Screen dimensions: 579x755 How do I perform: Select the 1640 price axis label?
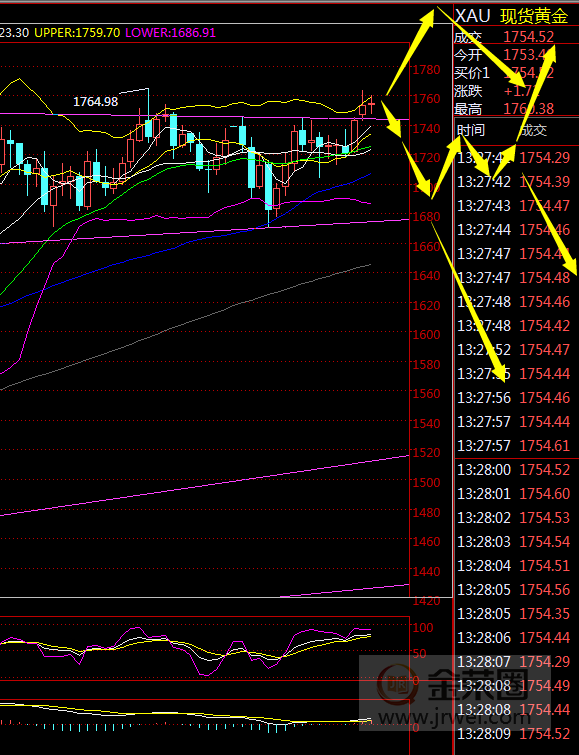tap(426, 276)
